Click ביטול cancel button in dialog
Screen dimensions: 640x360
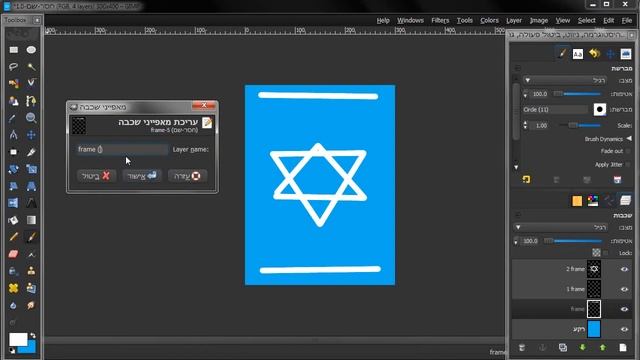(x=96, y=176)
